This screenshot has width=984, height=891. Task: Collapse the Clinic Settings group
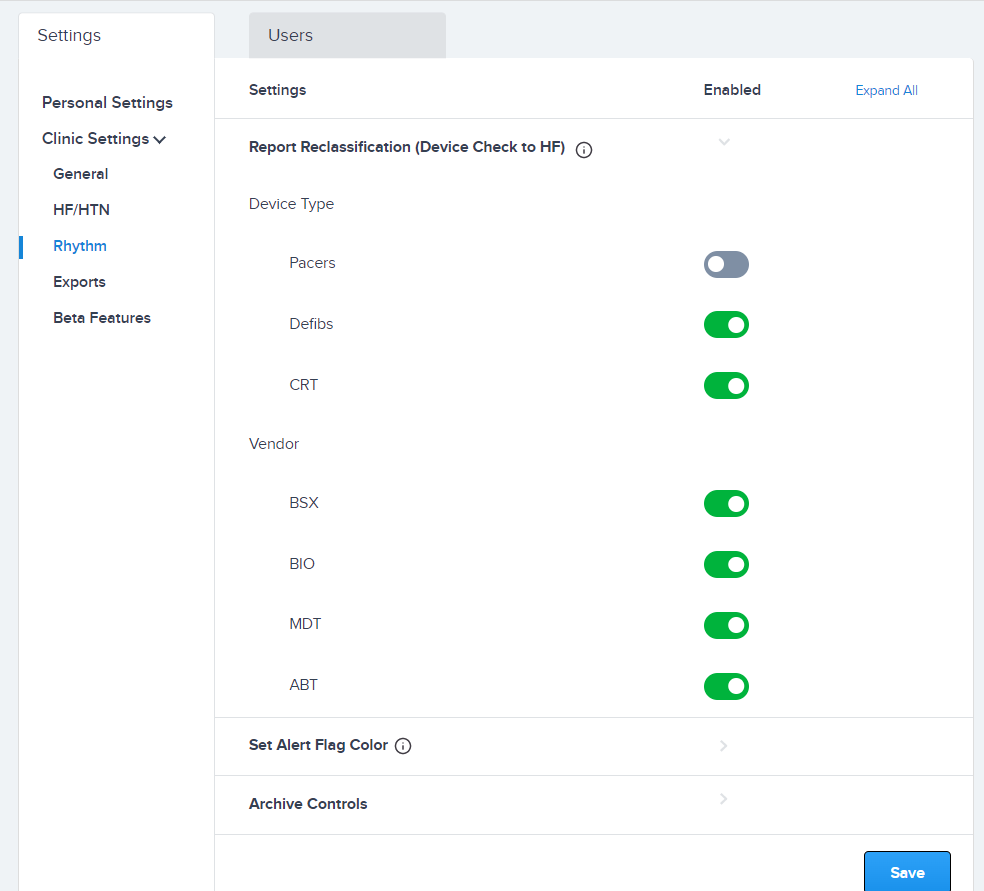(103, 138)
